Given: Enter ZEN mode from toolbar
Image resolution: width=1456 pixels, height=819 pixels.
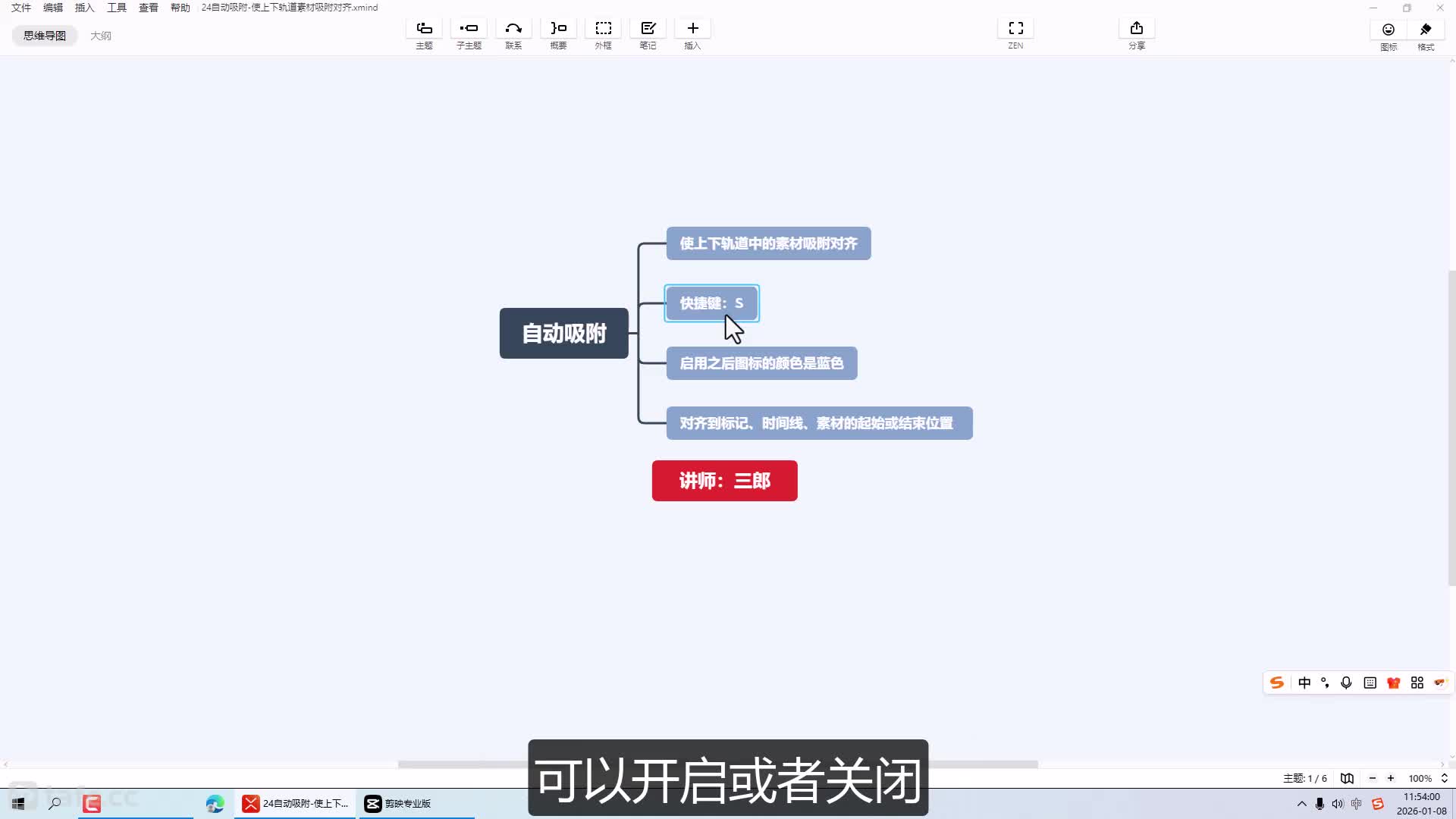Looking at the screenshot, I should point(1015,29).
